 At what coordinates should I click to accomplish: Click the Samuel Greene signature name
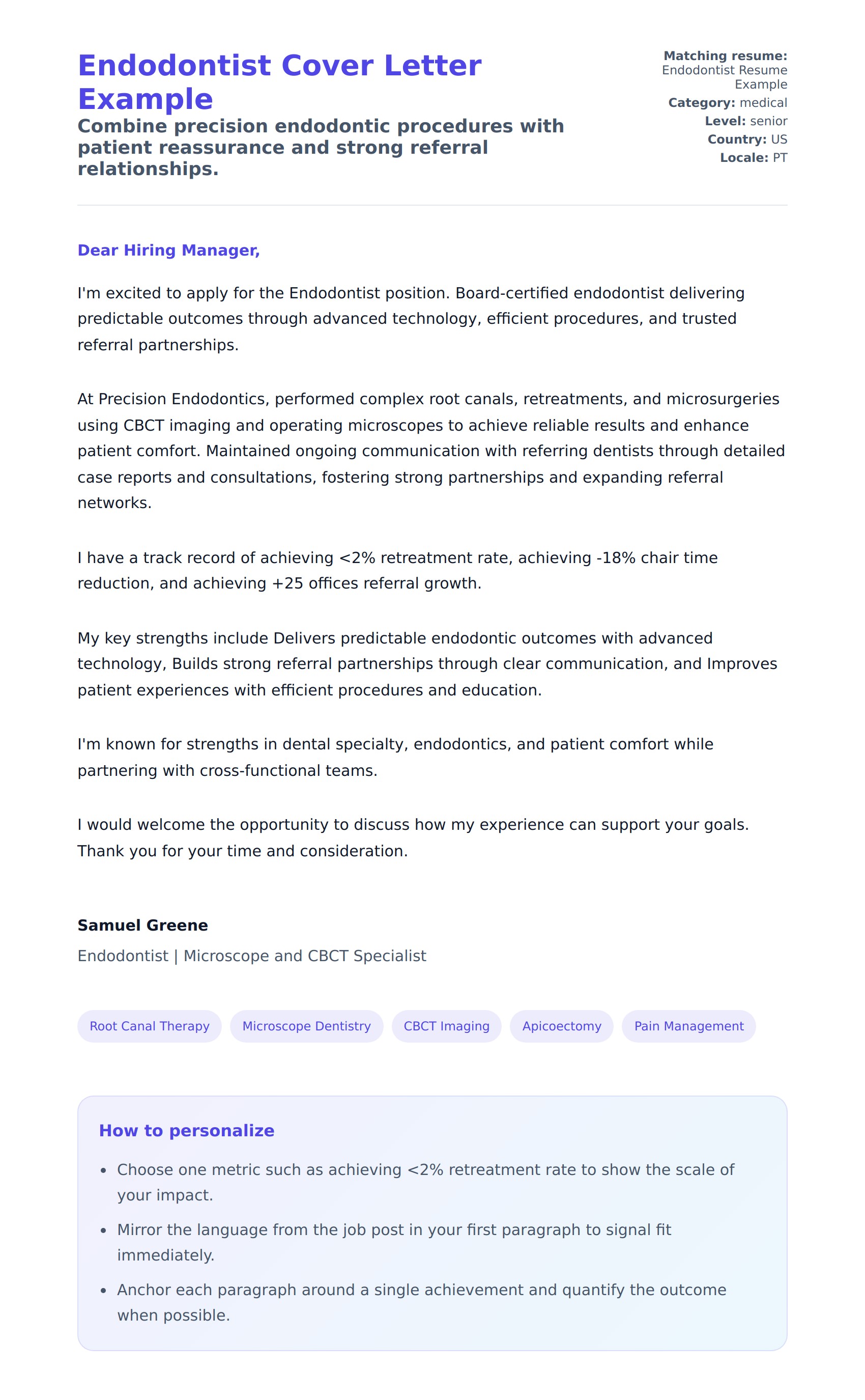click(142, 925)
